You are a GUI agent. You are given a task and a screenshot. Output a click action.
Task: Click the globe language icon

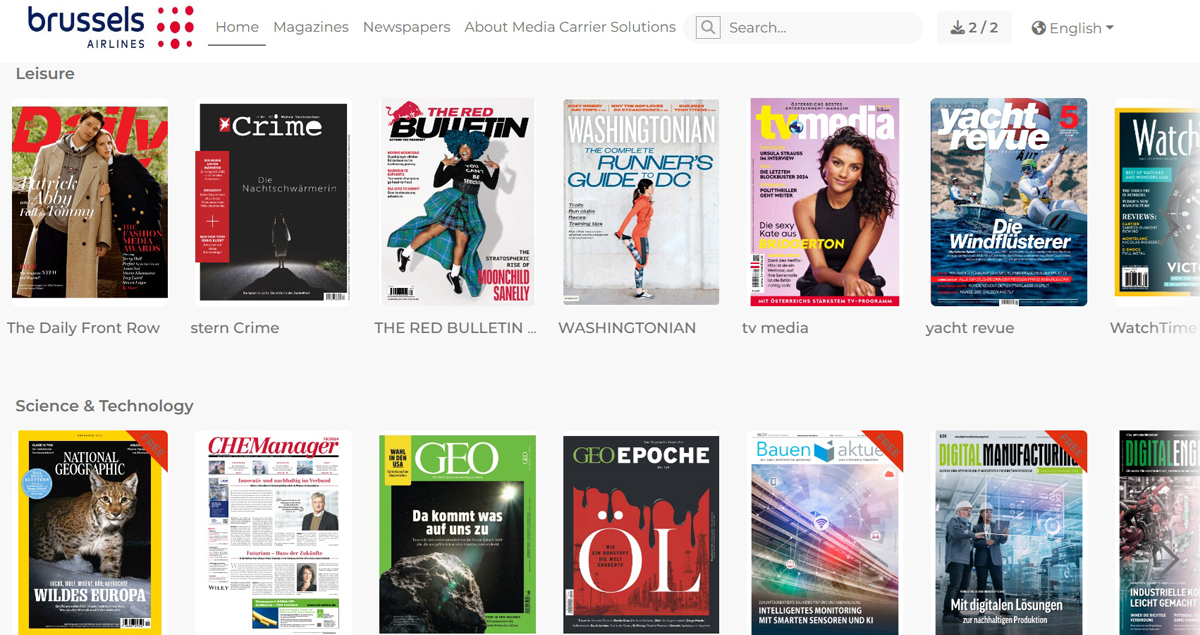click(1039, 28)
